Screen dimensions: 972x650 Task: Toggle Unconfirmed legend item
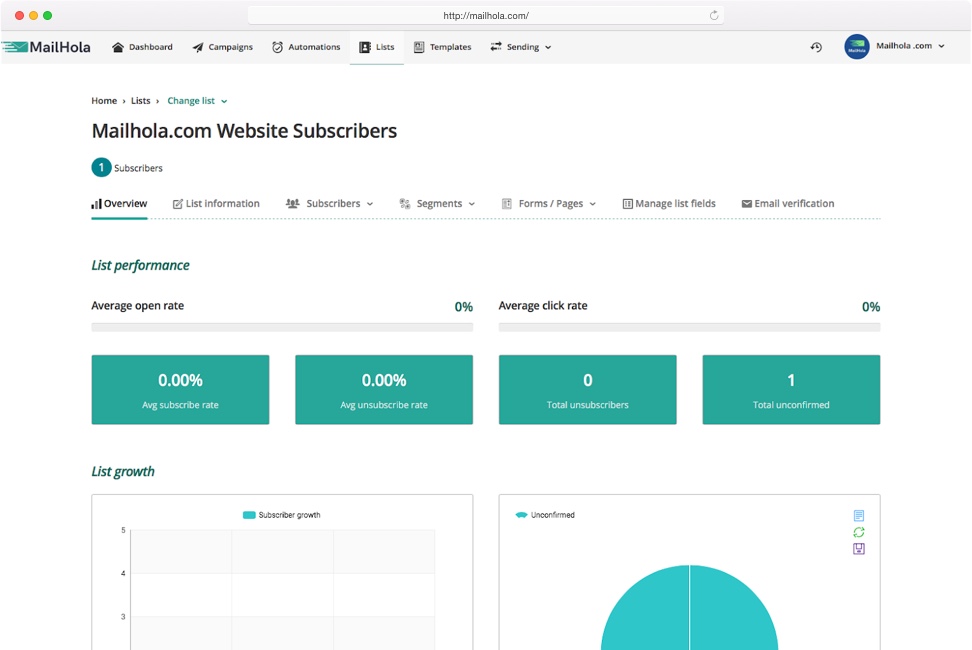(545, 515)
